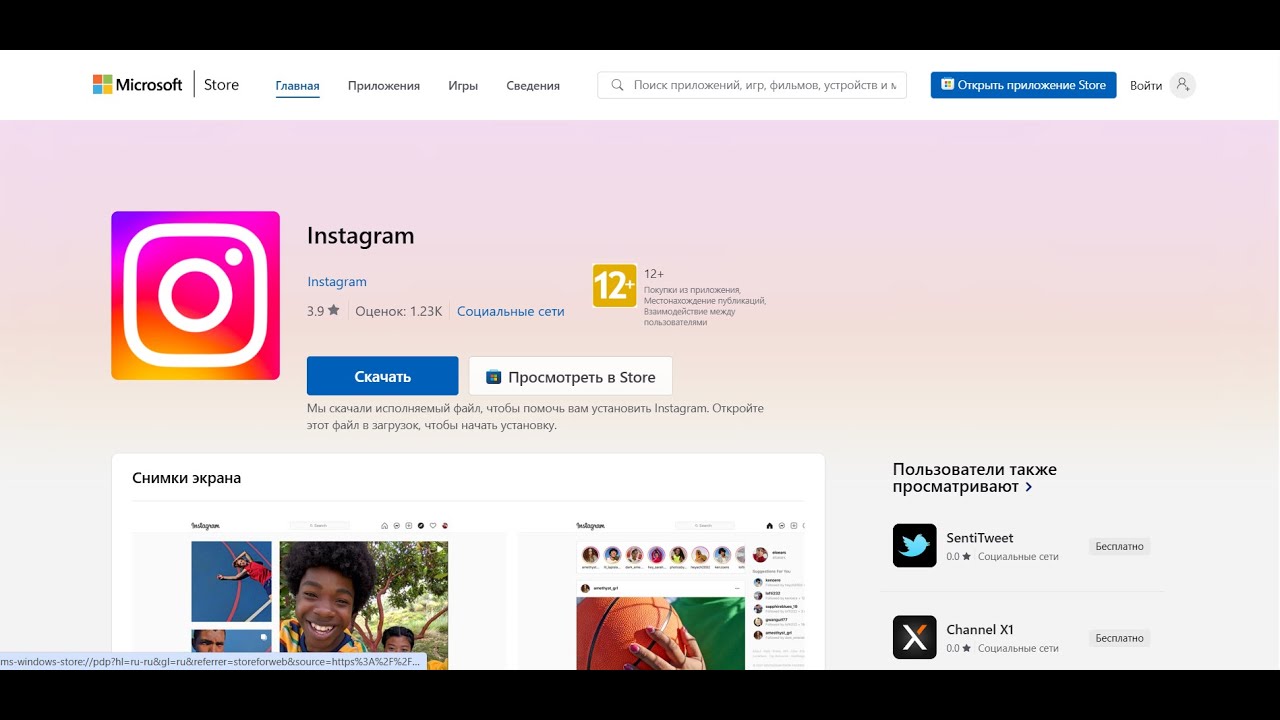This screenshot has height=720, width=1280.
Task: Click the 3.9 star rating
Action: pos(323,311)
